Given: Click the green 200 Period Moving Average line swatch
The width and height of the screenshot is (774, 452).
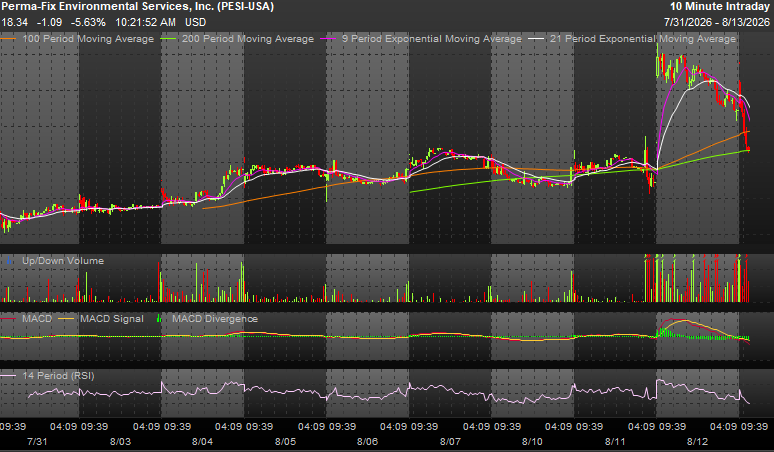Looking at the screenshot, I should click(x=169, y=39).
